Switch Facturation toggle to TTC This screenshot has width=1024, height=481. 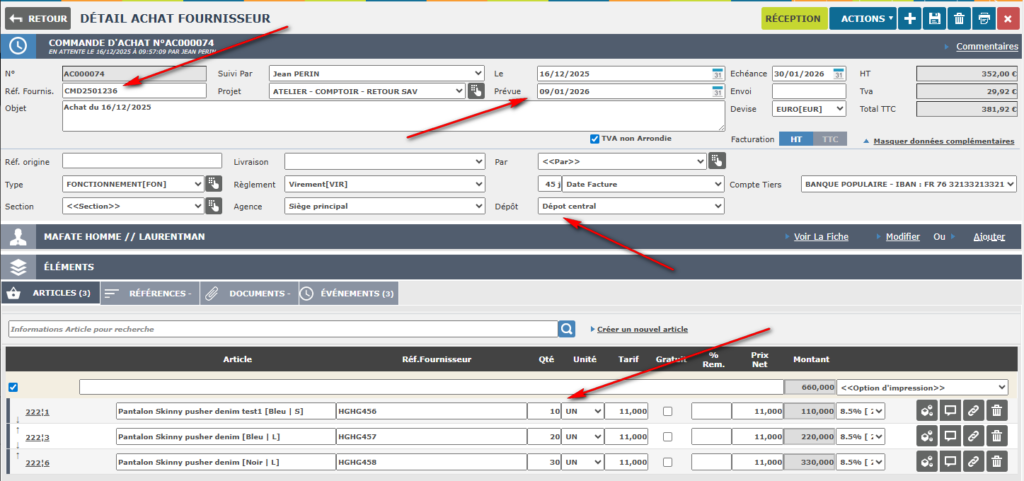click(x=829, y=140)
